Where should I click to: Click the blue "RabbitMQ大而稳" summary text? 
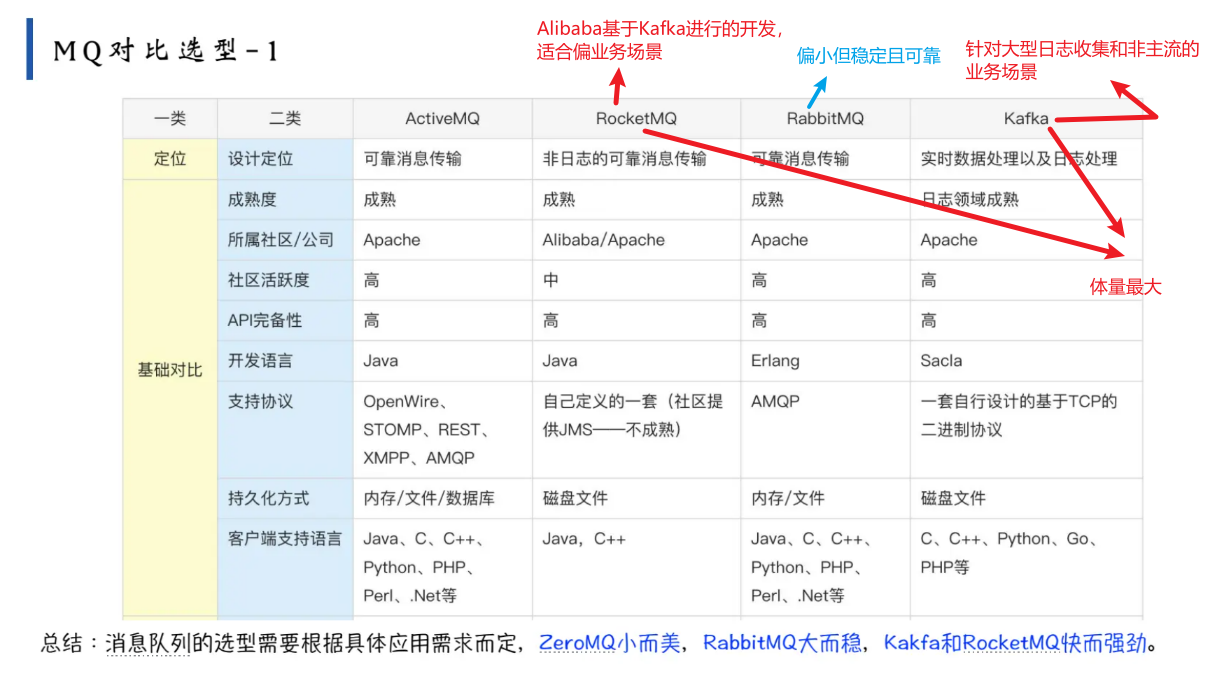click(x=783, y=642)
